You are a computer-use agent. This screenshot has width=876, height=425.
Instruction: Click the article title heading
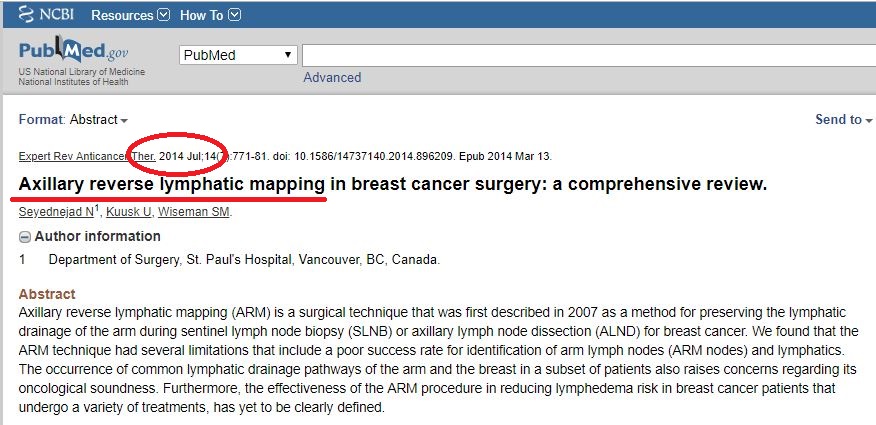(393, 184)
